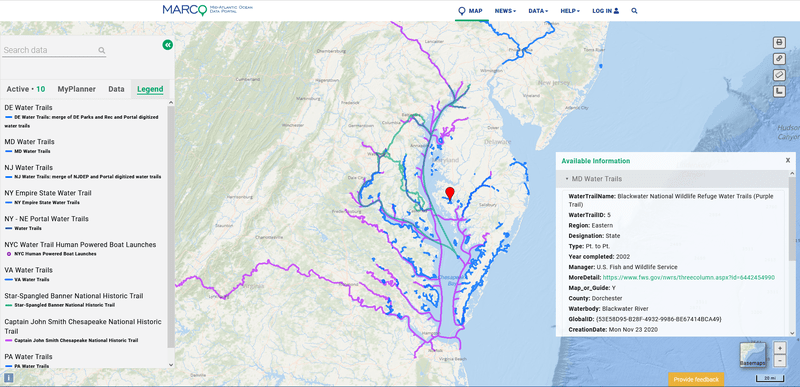Image resolution: width=800 pixels, height=387 pixels.
Task: Click the L-shaped map tool icon
Action: click(x=779, y=91)
